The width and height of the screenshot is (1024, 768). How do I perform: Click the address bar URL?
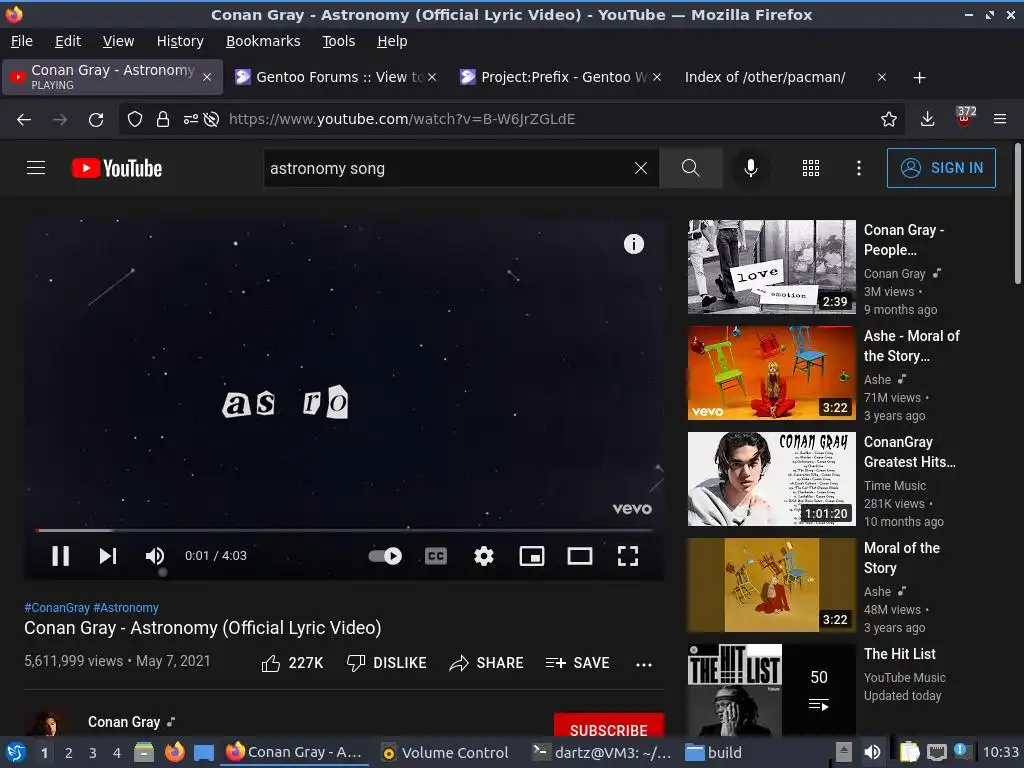[402, 119]
